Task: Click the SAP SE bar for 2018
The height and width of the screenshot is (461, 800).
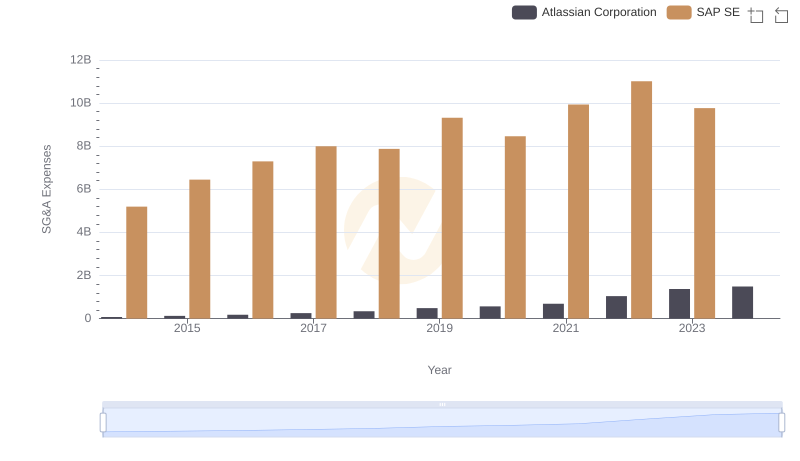Action: coord(389,234)
